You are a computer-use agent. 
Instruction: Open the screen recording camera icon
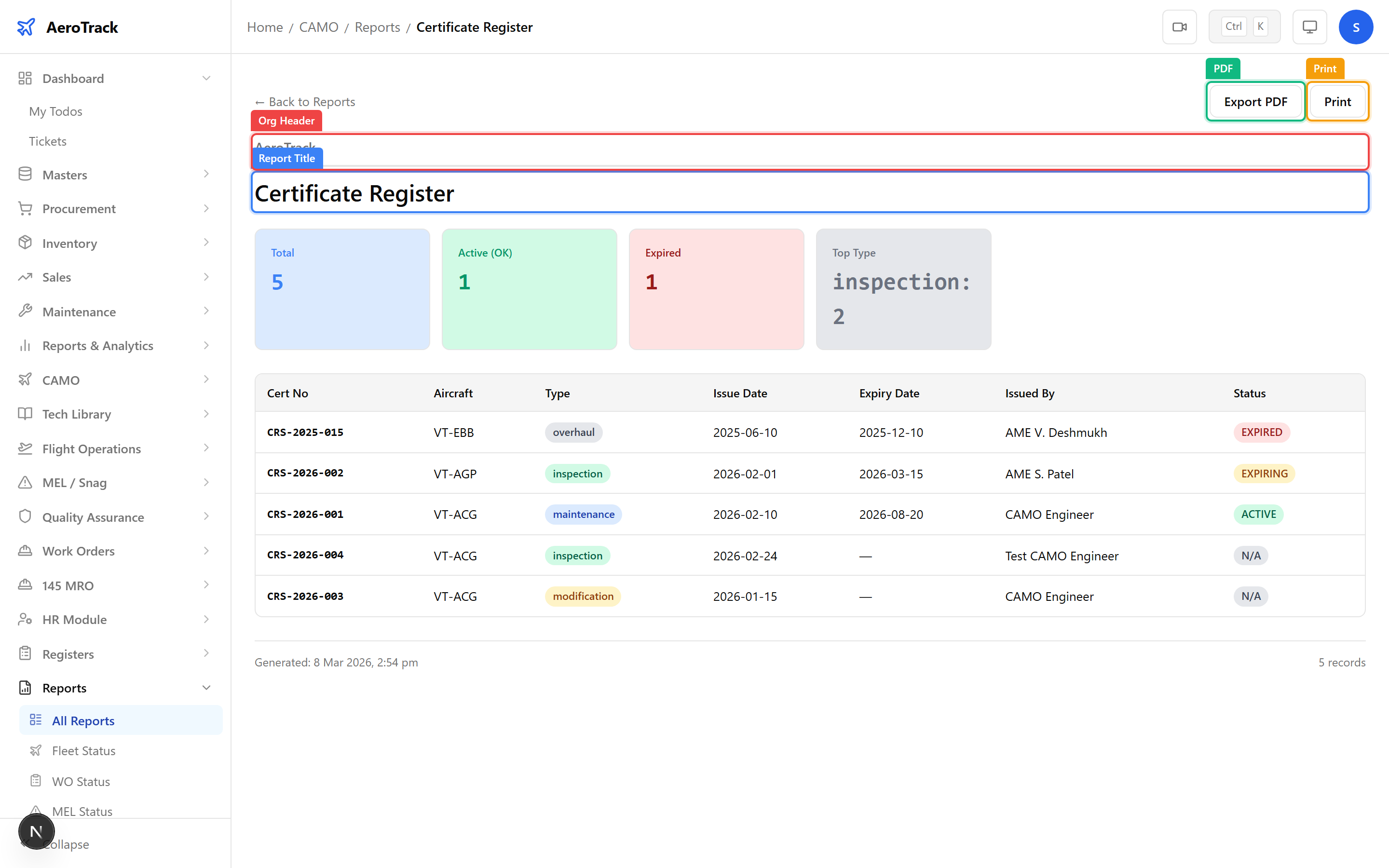tap(1180, 27)
